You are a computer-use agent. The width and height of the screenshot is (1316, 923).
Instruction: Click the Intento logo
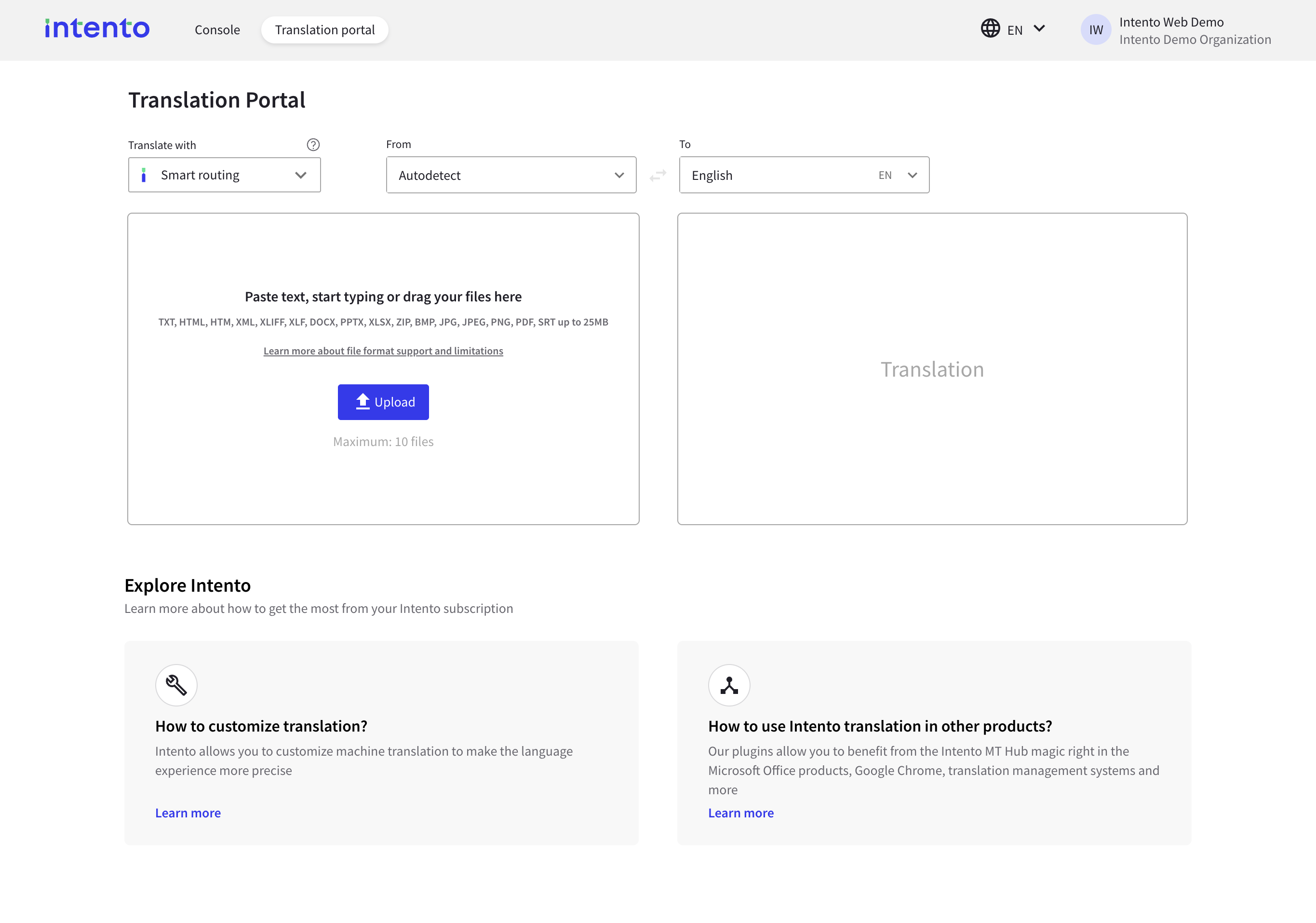(x=97, y=28)
